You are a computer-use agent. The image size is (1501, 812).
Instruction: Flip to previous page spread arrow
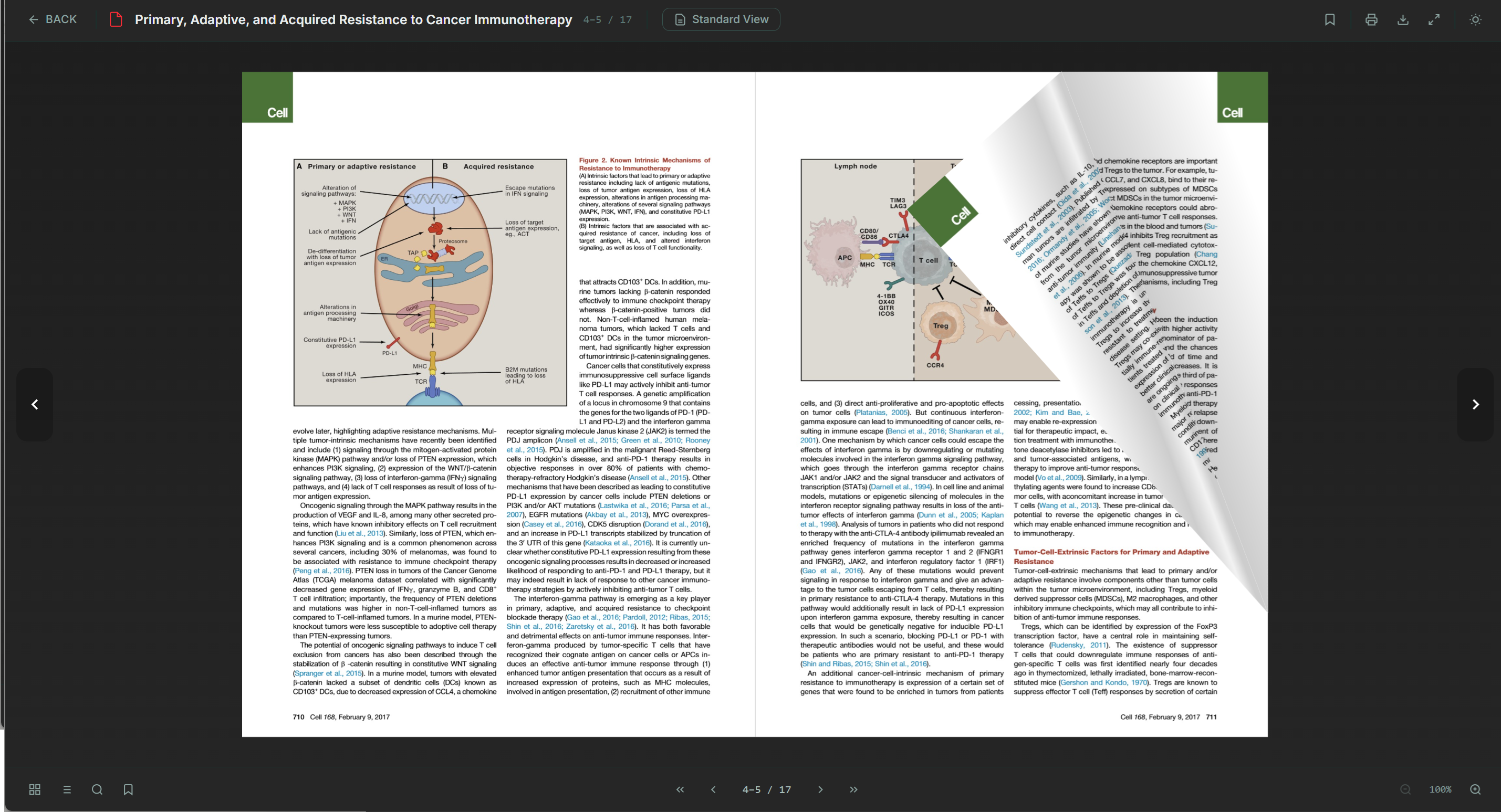click(x=35, y=404)
